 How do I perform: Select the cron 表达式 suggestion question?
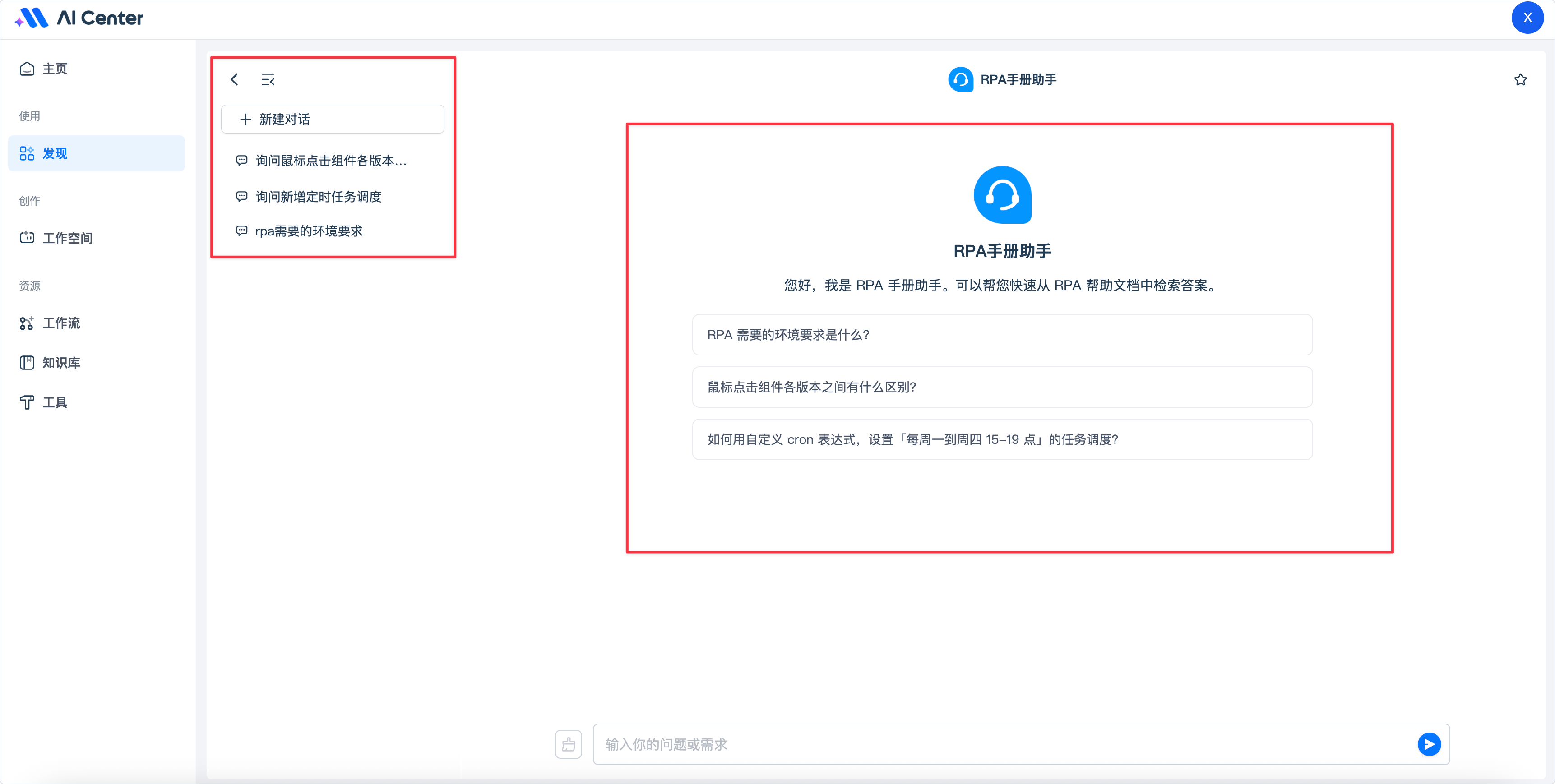(x=1002, y=439)
